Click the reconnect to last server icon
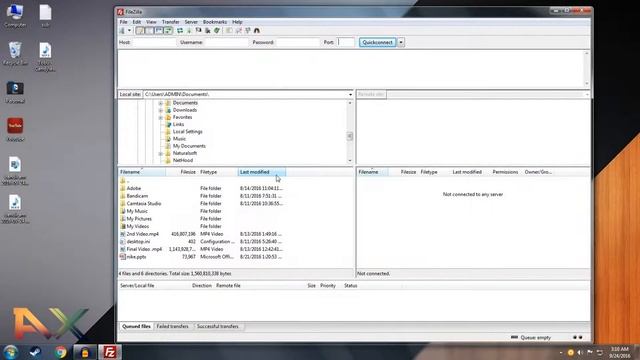 click(x=217, y=31)
